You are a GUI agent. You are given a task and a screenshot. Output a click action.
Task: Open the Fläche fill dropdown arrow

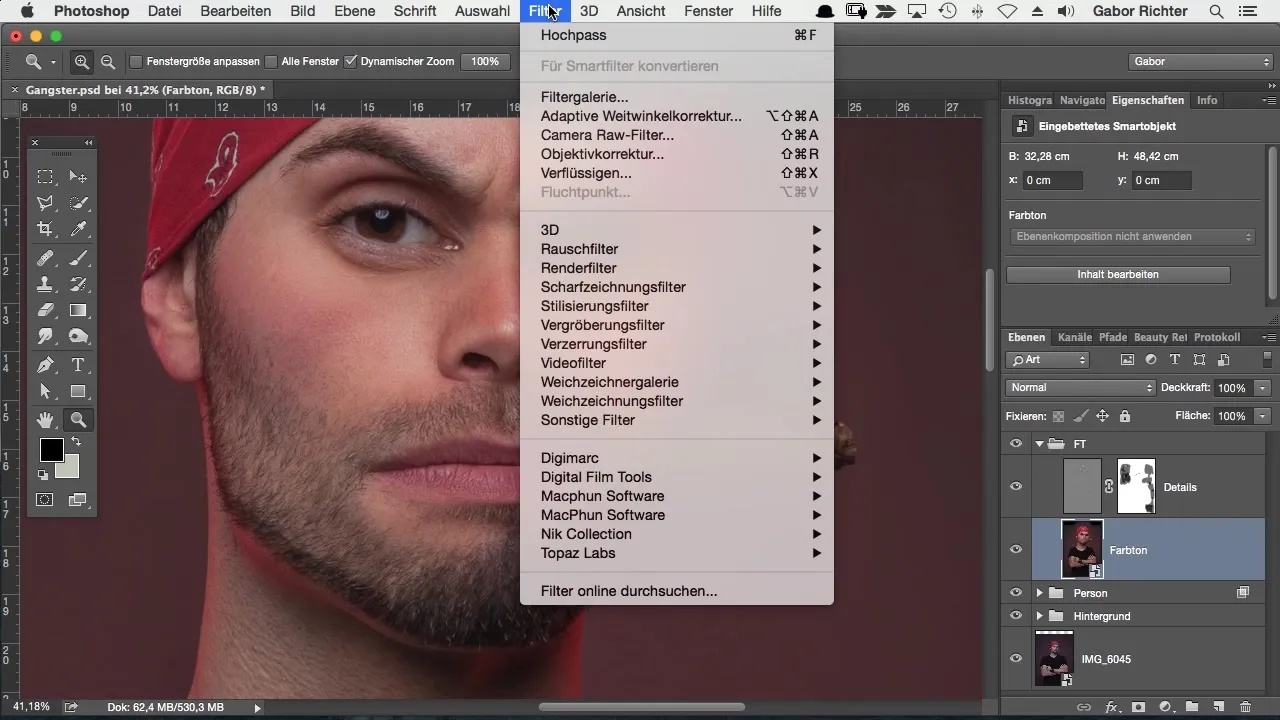tap(1264, 416)
